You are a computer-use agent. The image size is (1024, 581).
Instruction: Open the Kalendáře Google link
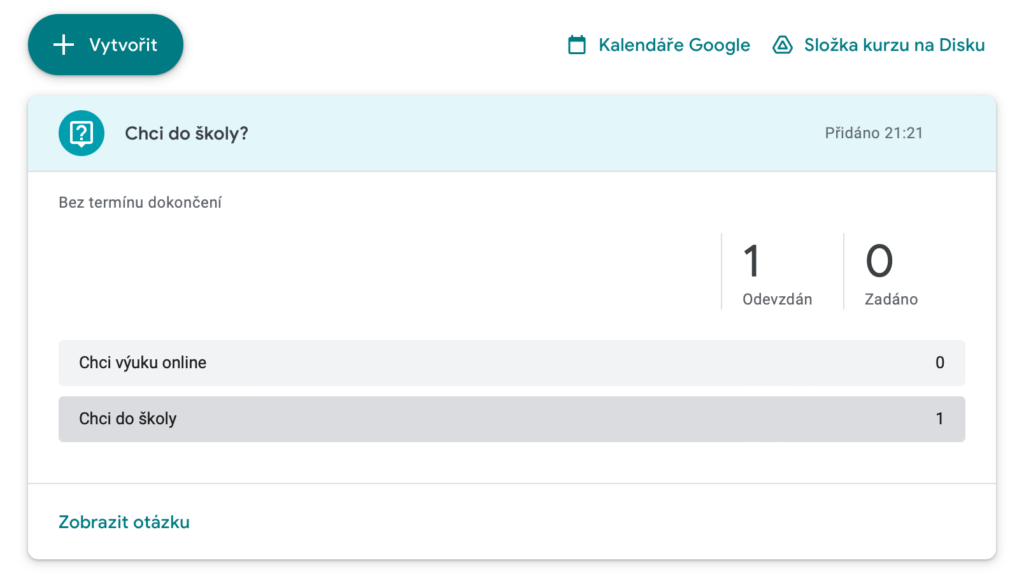[x=674, y=45]
